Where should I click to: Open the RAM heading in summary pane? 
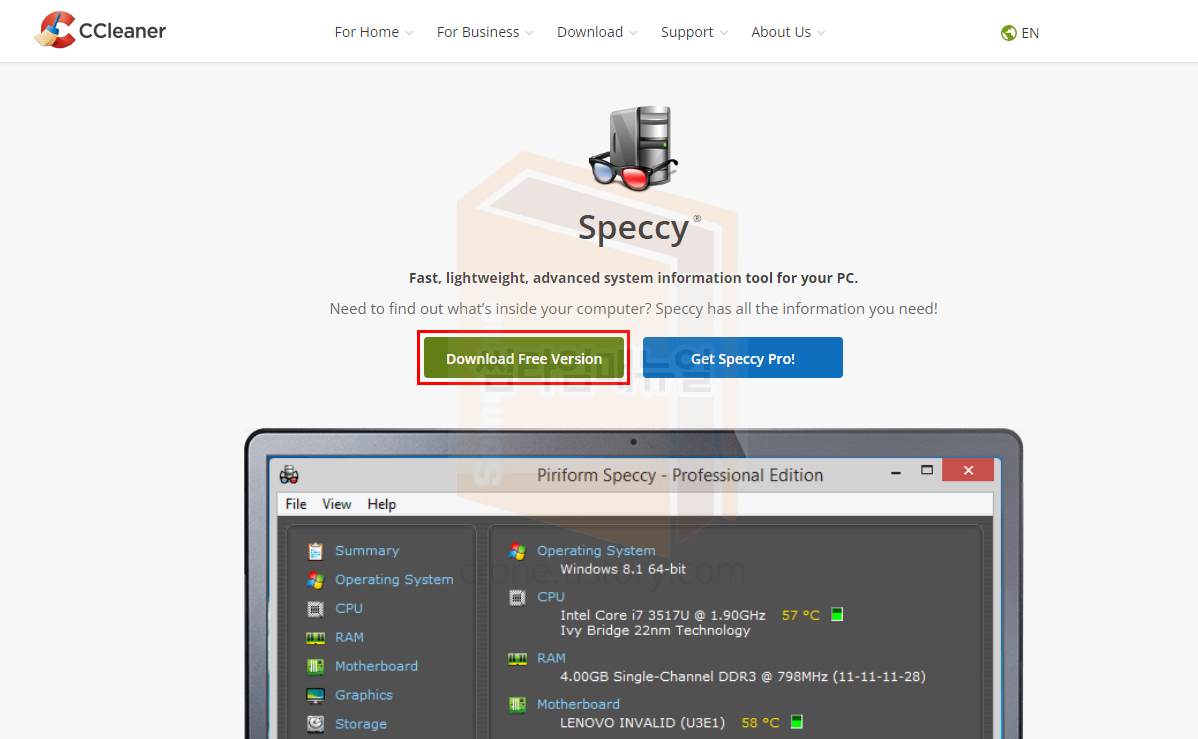(551, 658)
